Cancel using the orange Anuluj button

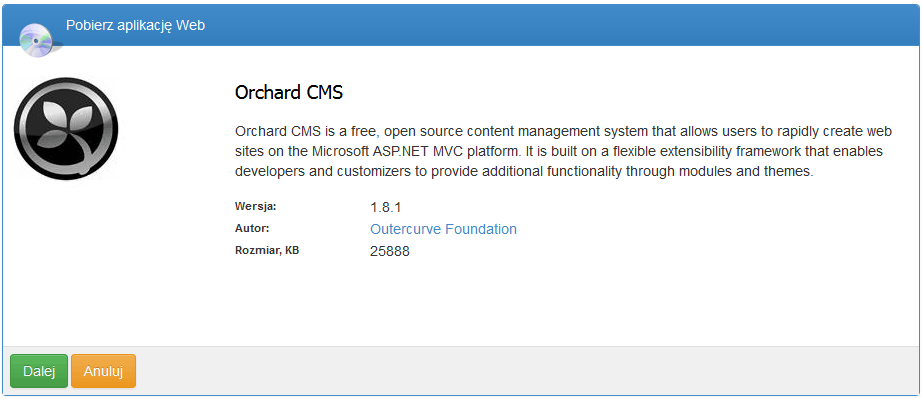[103, 371]
